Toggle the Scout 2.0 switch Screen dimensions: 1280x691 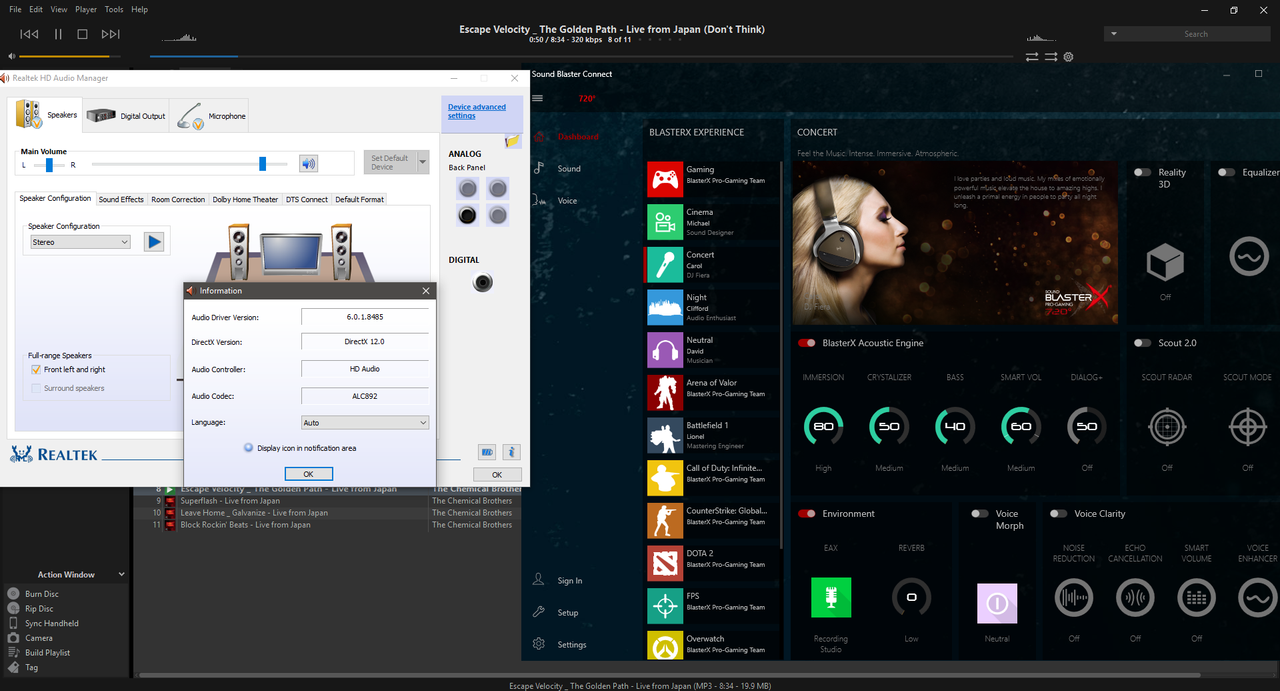click(1142, 343)
